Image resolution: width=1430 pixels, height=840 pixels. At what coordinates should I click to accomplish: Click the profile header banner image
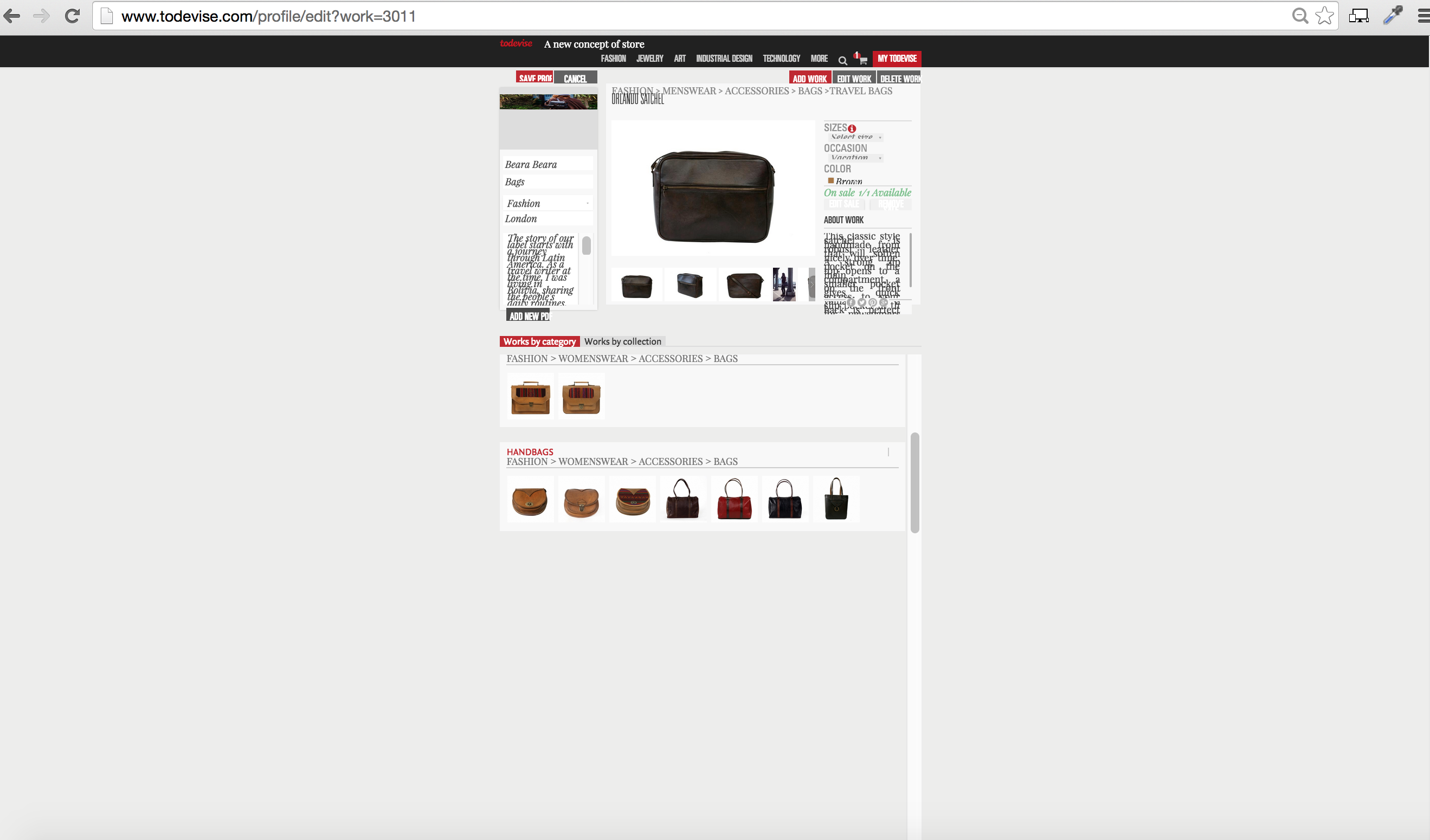click(548, 101)
